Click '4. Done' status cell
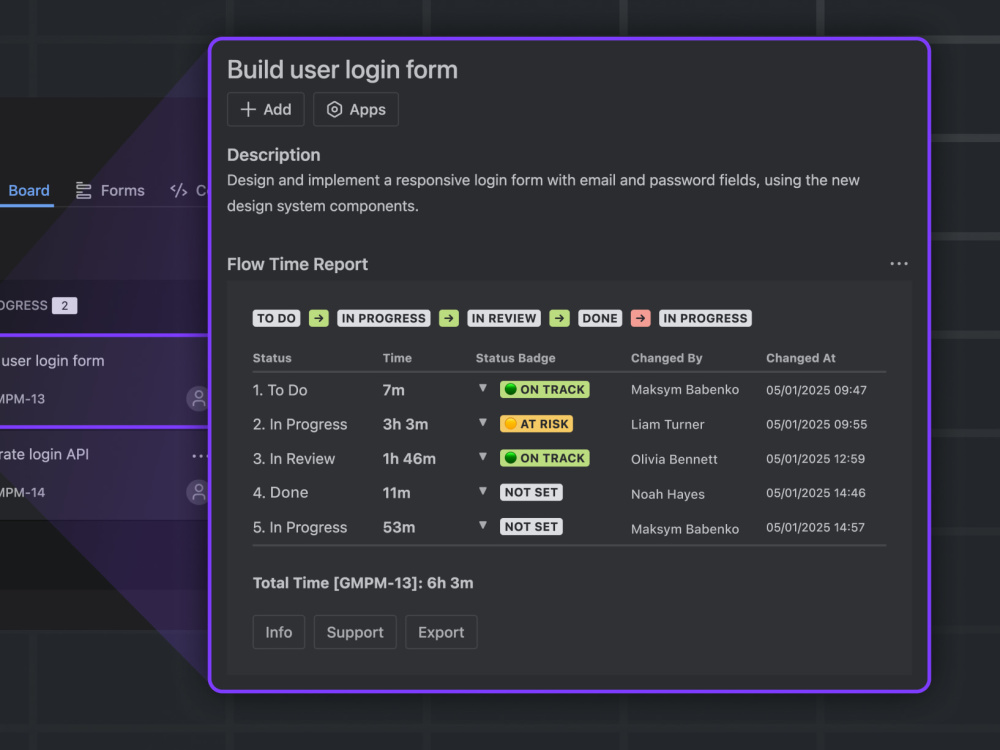The width and height of the screenshot is (1000, 750). [281, 492]
